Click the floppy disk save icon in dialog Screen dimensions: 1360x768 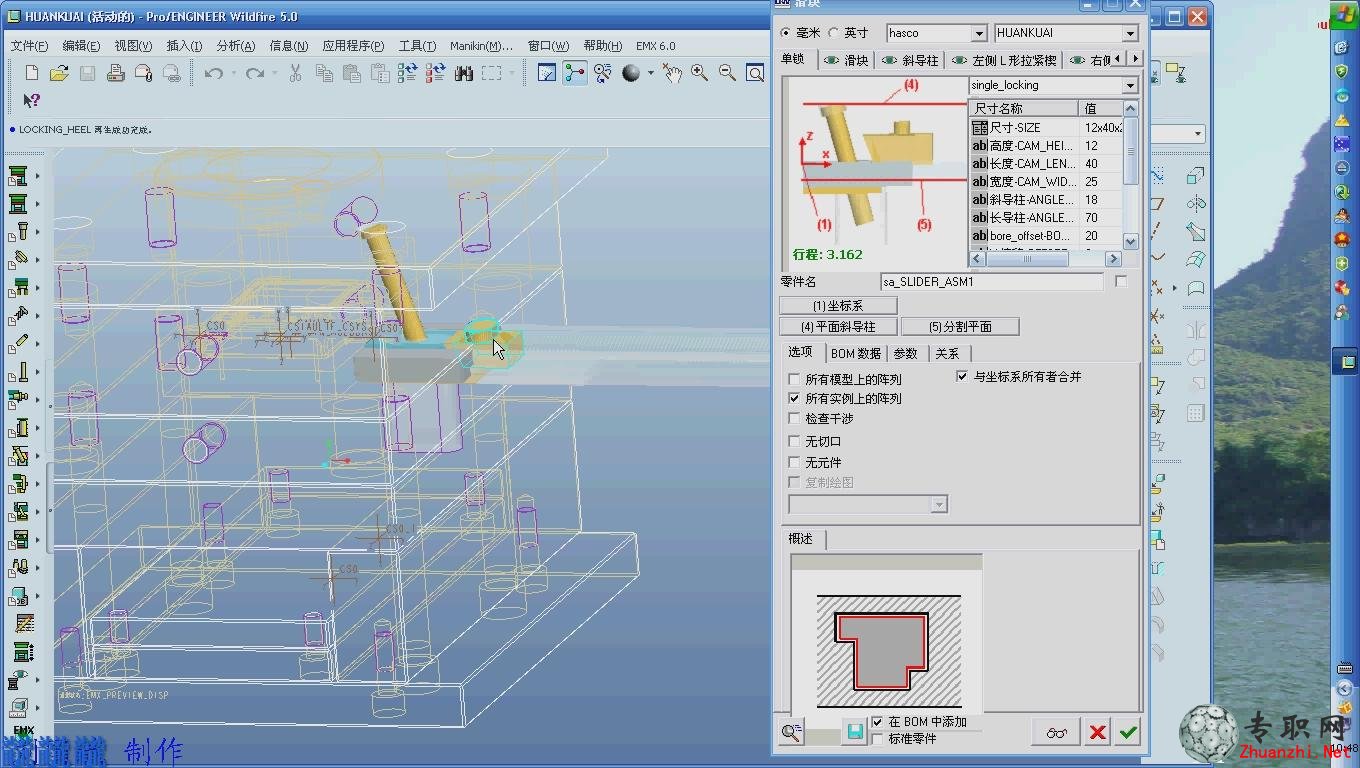tap(854, 732)
